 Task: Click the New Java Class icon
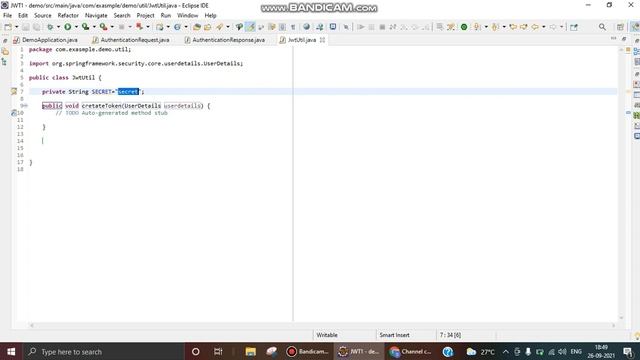(x=177, y=27)
